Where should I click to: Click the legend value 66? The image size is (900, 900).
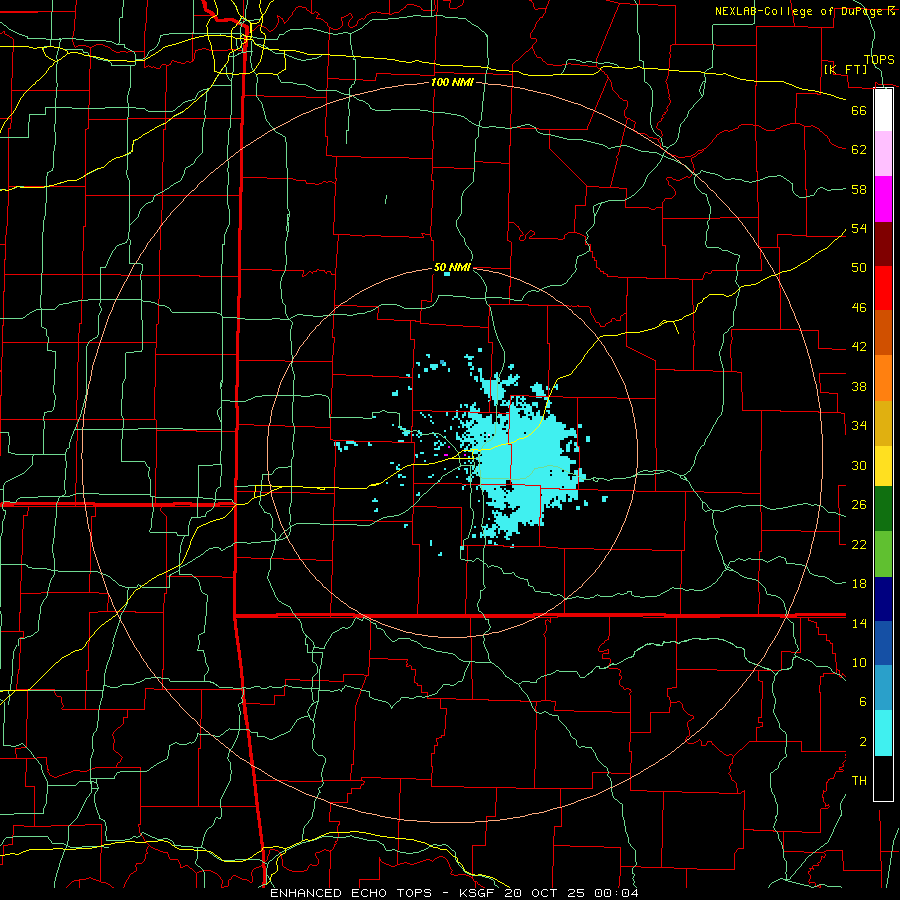coord(859,110)
